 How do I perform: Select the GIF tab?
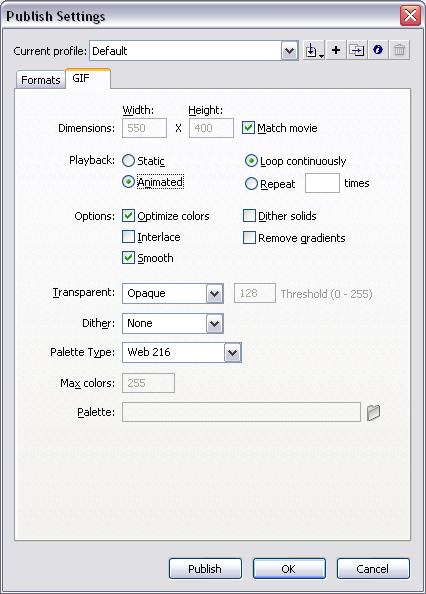(x=88, y=78)
